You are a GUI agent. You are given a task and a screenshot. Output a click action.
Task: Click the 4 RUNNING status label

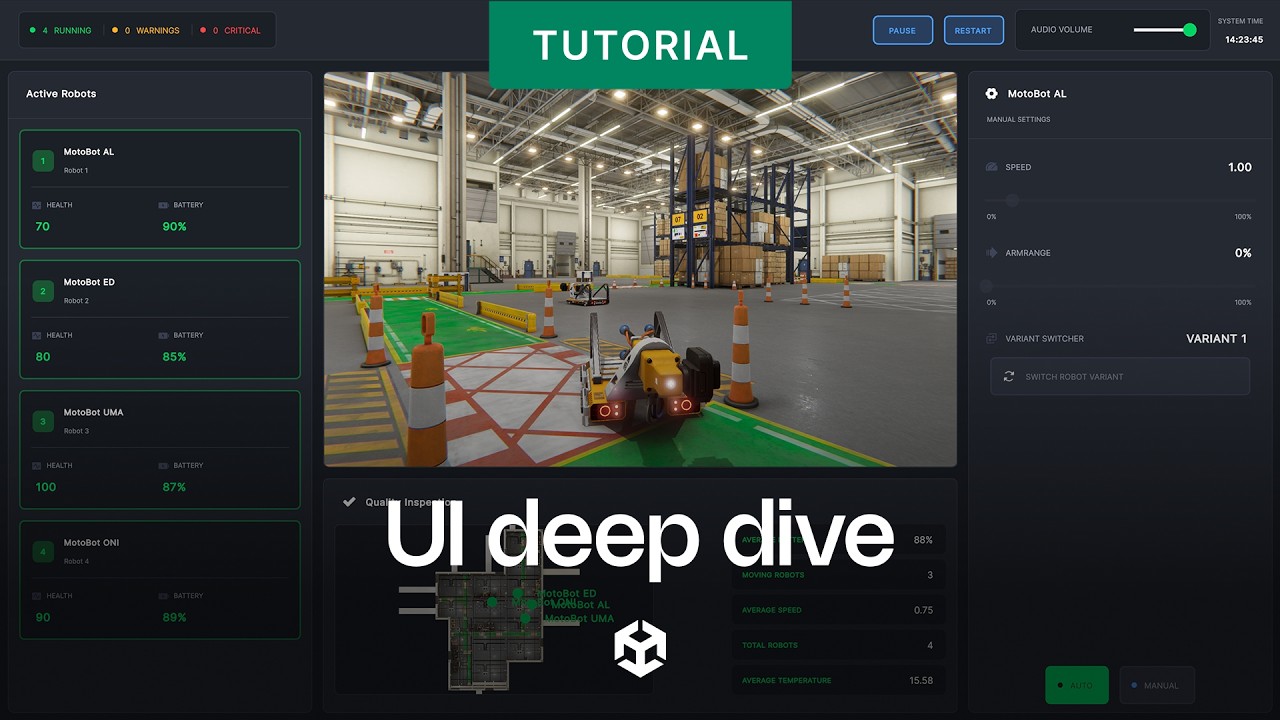coord(67,30)
